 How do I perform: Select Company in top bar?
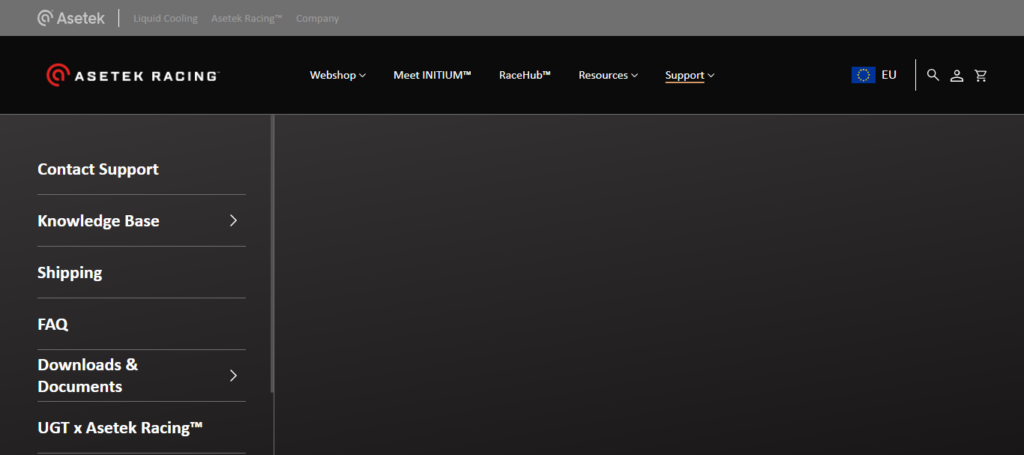(317, 18)
